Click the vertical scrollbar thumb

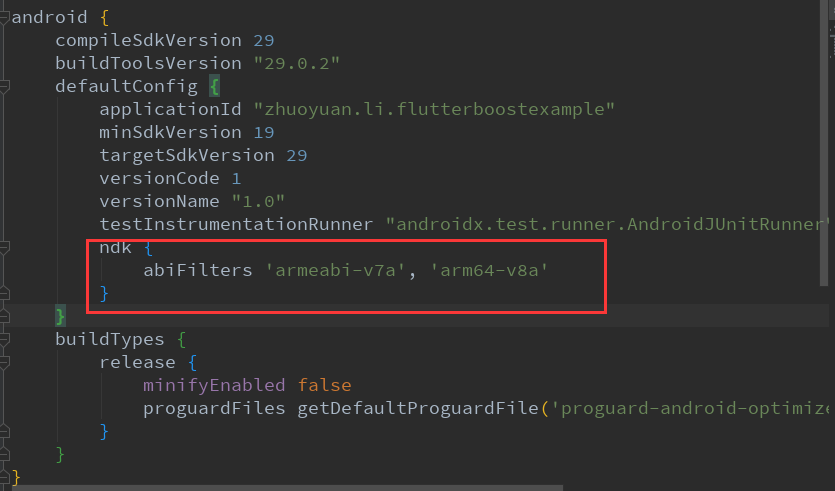point(824,144)
